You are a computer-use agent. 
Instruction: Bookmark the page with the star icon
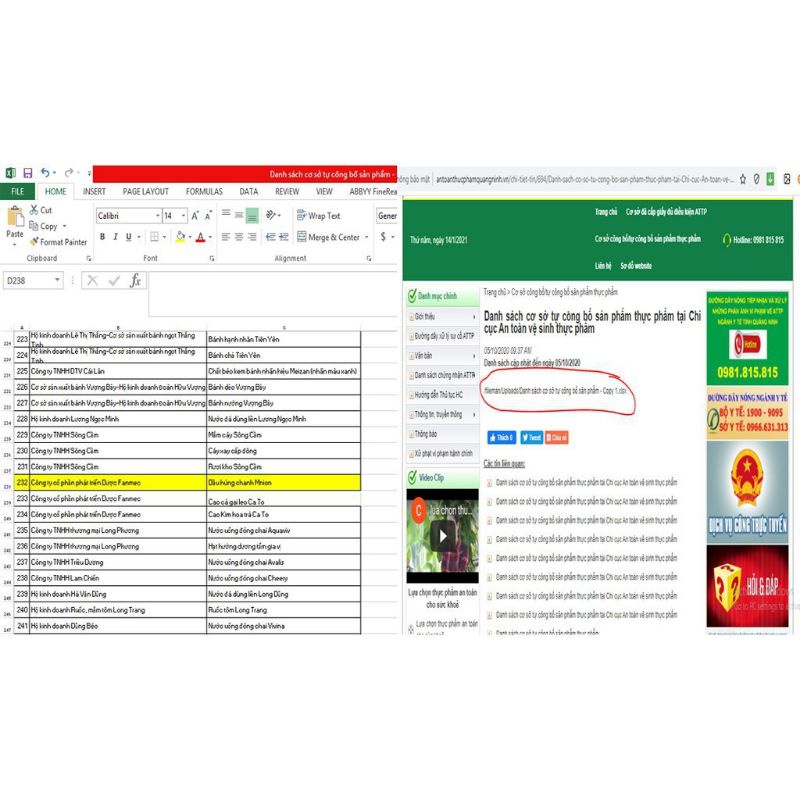pyautogui.click(x=743, y=179)
